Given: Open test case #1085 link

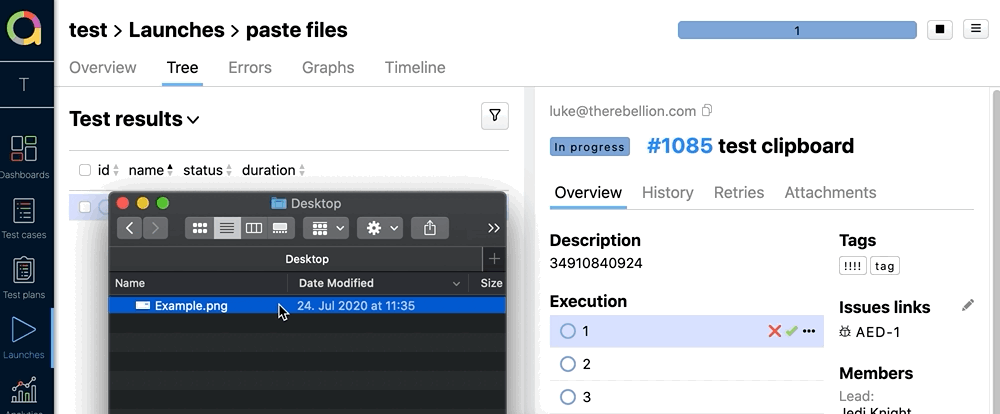Looking at the screenshot, I should pos(679,146).
